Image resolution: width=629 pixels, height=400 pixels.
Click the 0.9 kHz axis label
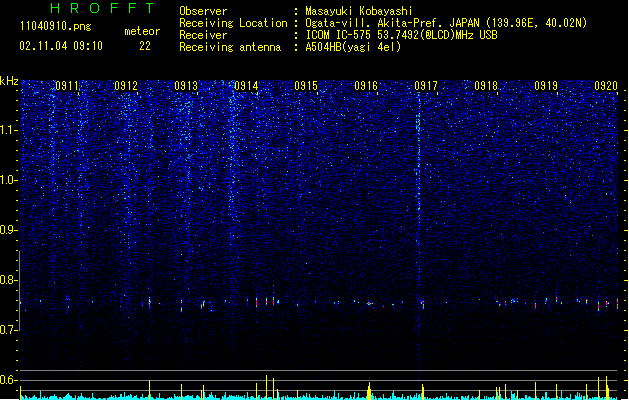[9, 230]
